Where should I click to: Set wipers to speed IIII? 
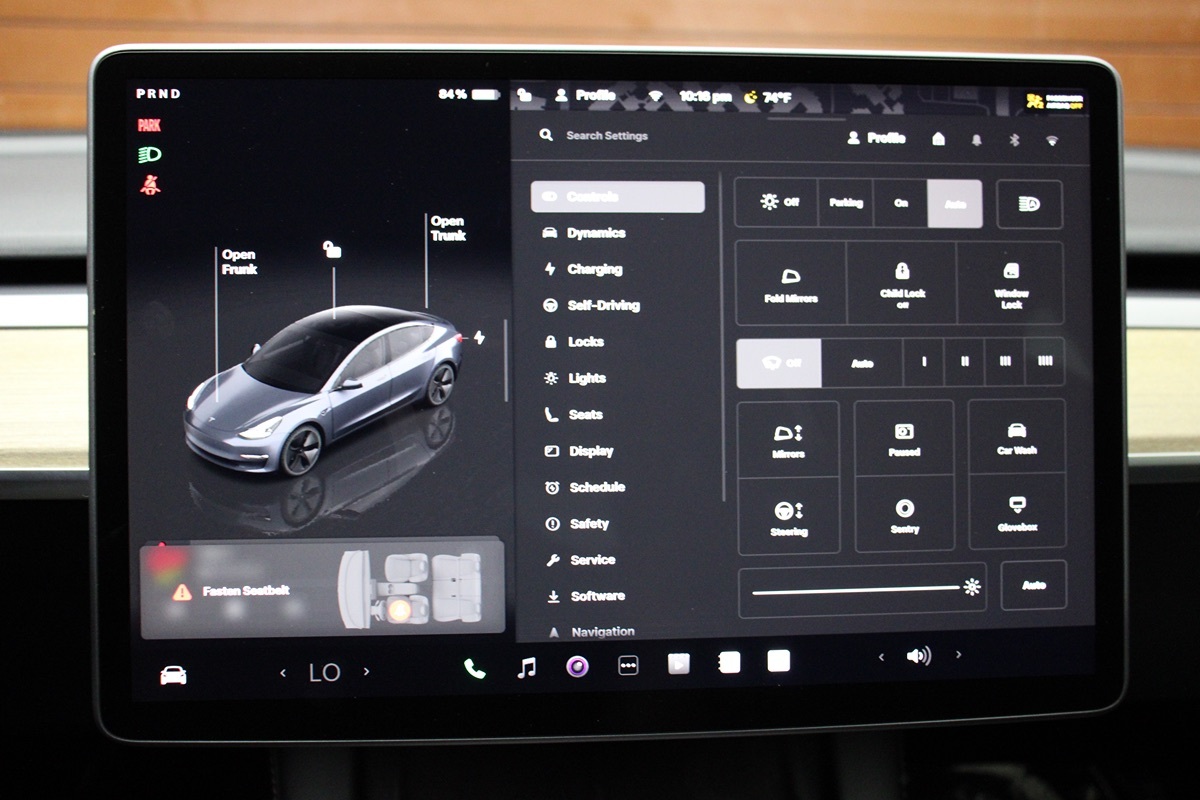[1044, 362]
